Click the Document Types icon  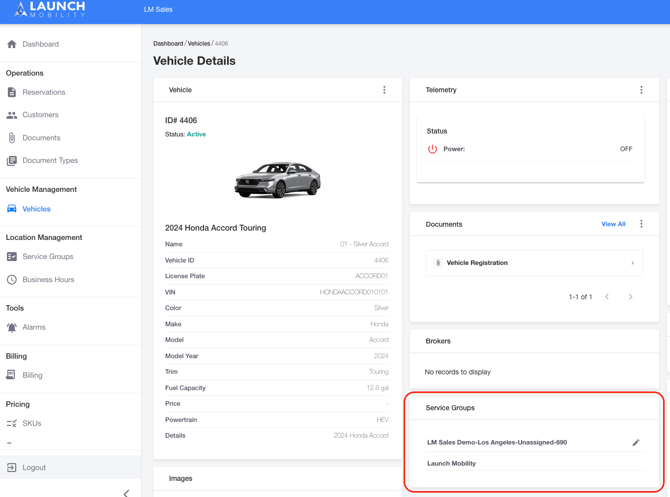point(12,161)
